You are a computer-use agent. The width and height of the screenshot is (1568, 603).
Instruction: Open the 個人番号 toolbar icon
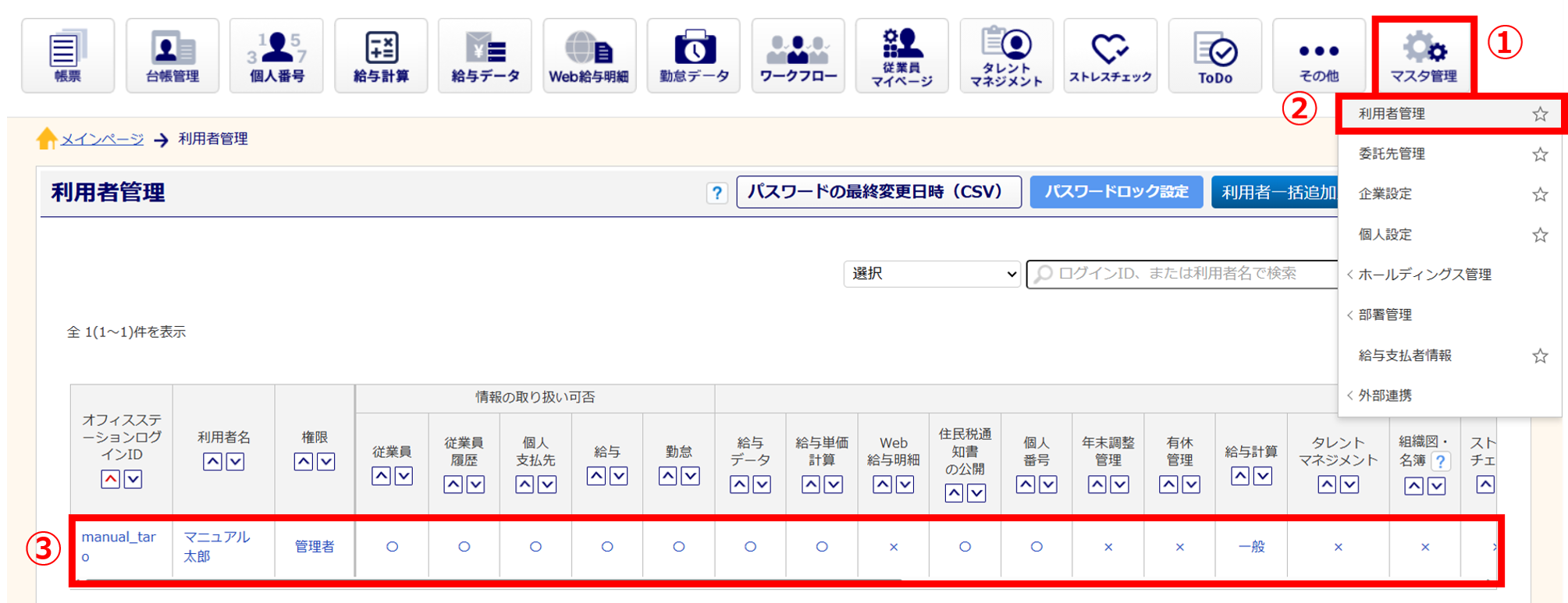click(x=276, y=55)
